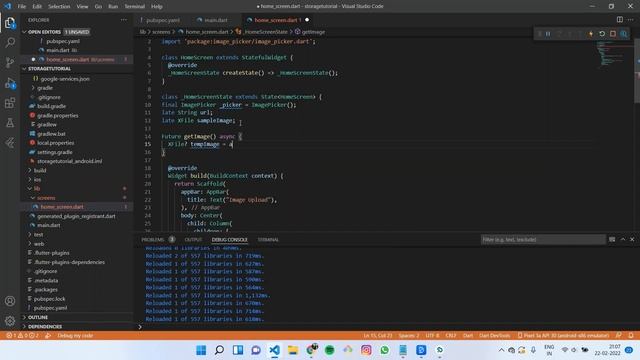Change Spaces indentation setting in status bar
This screenshot has height=360, width=640.
(409, 336)
